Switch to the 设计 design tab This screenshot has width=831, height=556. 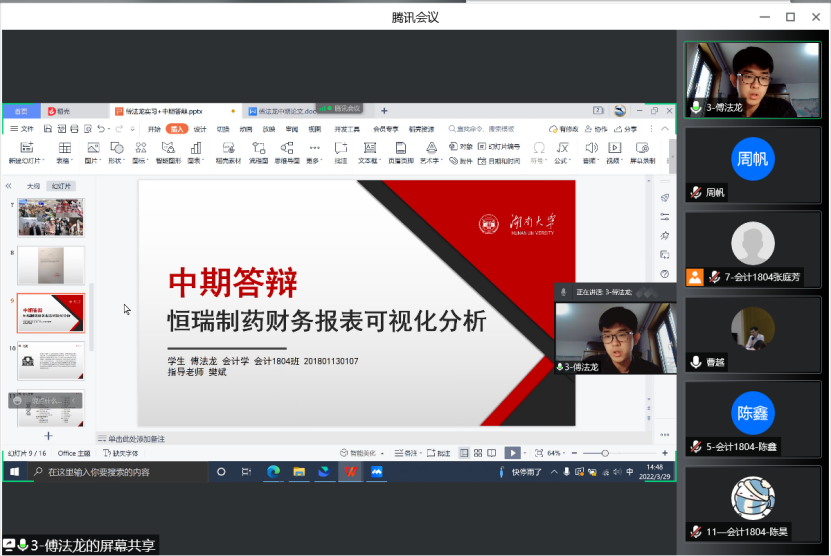pos(200,129)
